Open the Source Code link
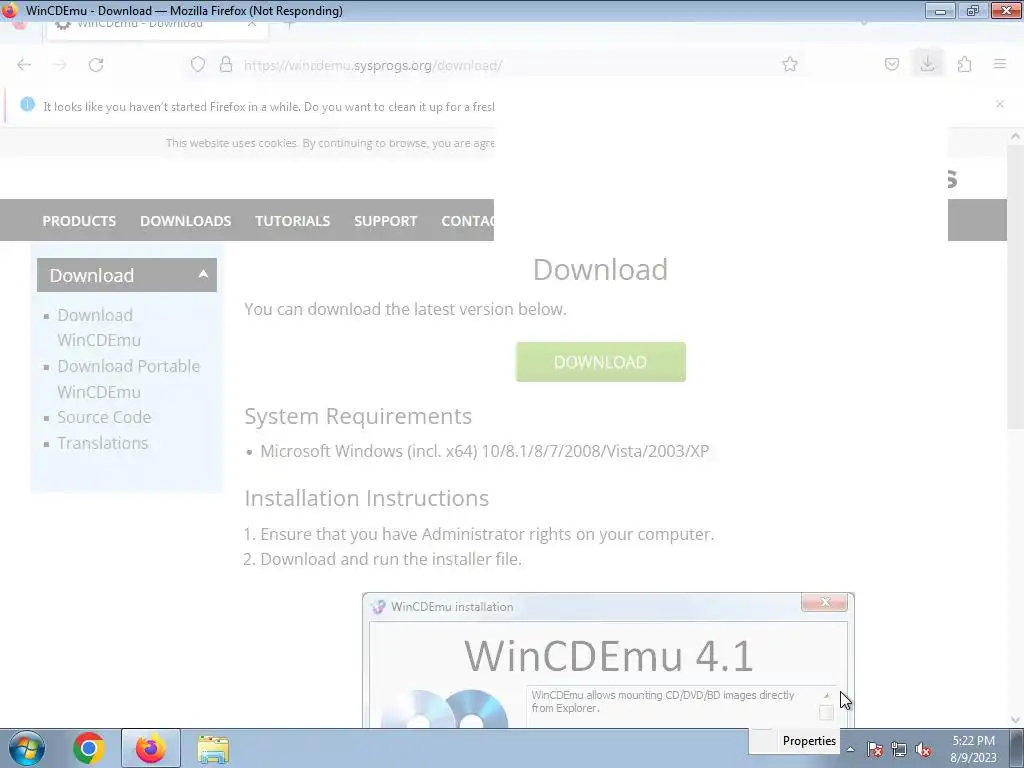Image resolution: width=1024 pixels, height=768 pixels. pos(104,417)
